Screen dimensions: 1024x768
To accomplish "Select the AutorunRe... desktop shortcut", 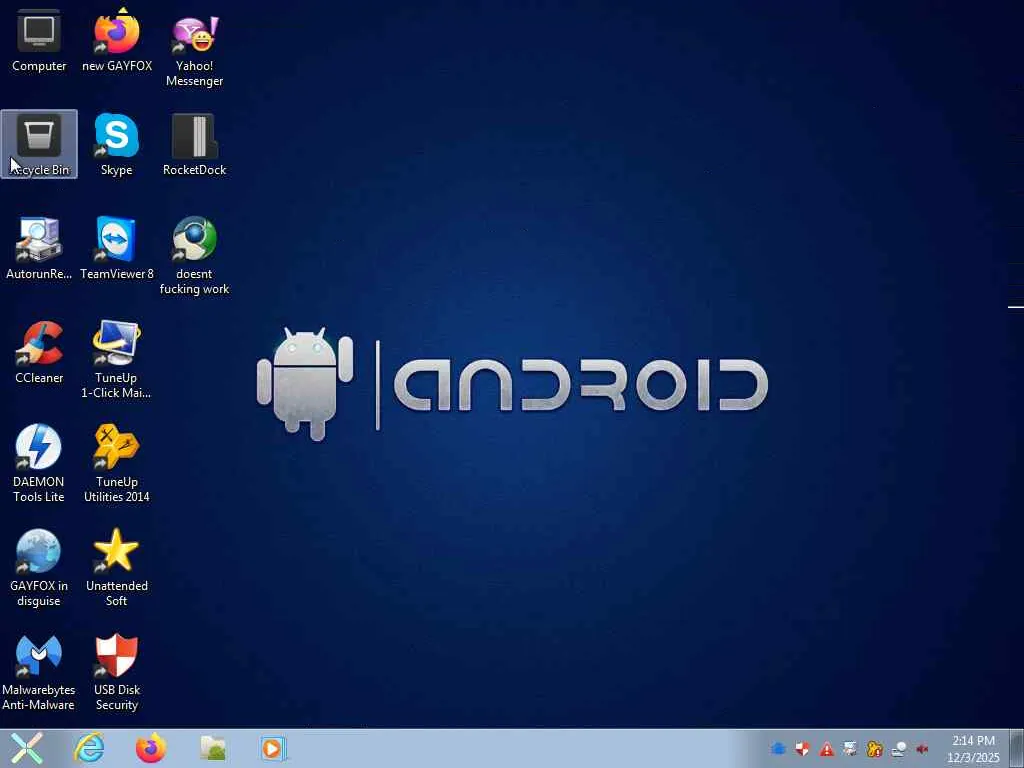I will [39, 248].
